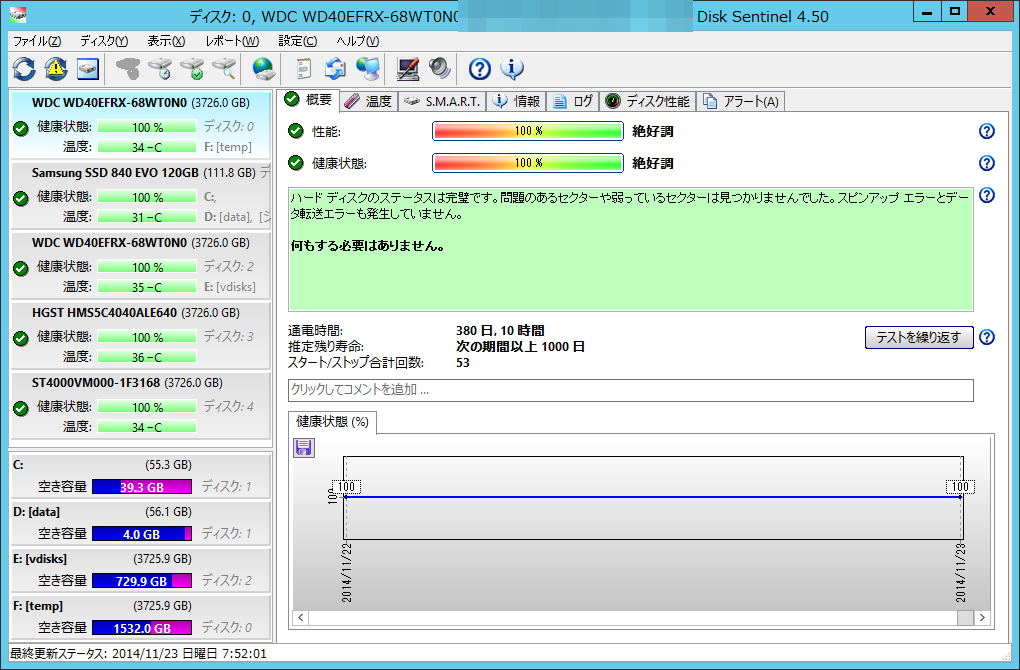Click the 健康状態 100 % gradient bar in overview
Viewport: 1020px width, 670px height.
tap(528, 163)
